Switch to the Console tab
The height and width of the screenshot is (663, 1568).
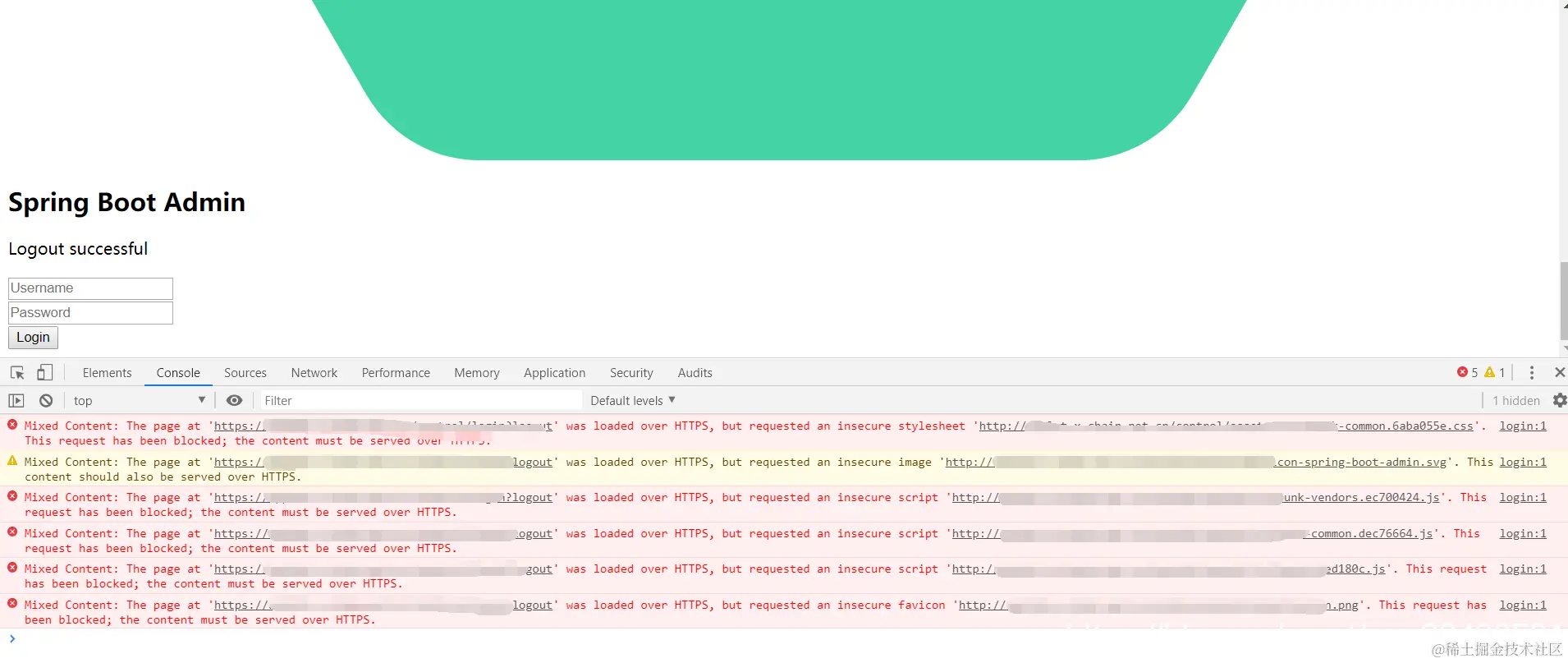pos(178,372)
